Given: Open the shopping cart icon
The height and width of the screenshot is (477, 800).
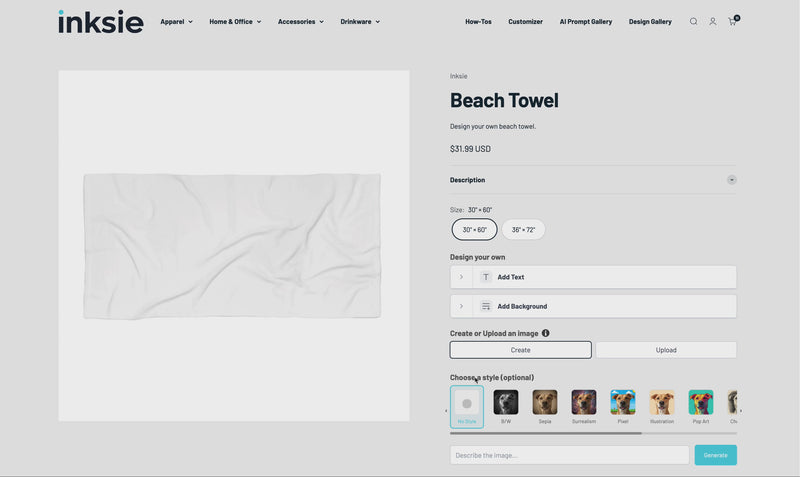Looking at the screenshot, I should [x=732, y=21].
